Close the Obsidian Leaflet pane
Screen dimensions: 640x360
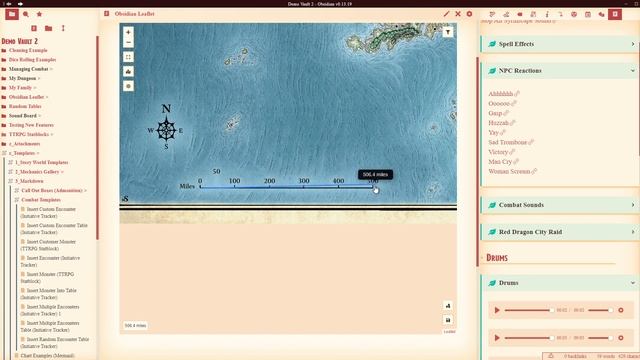pos(458,14)
